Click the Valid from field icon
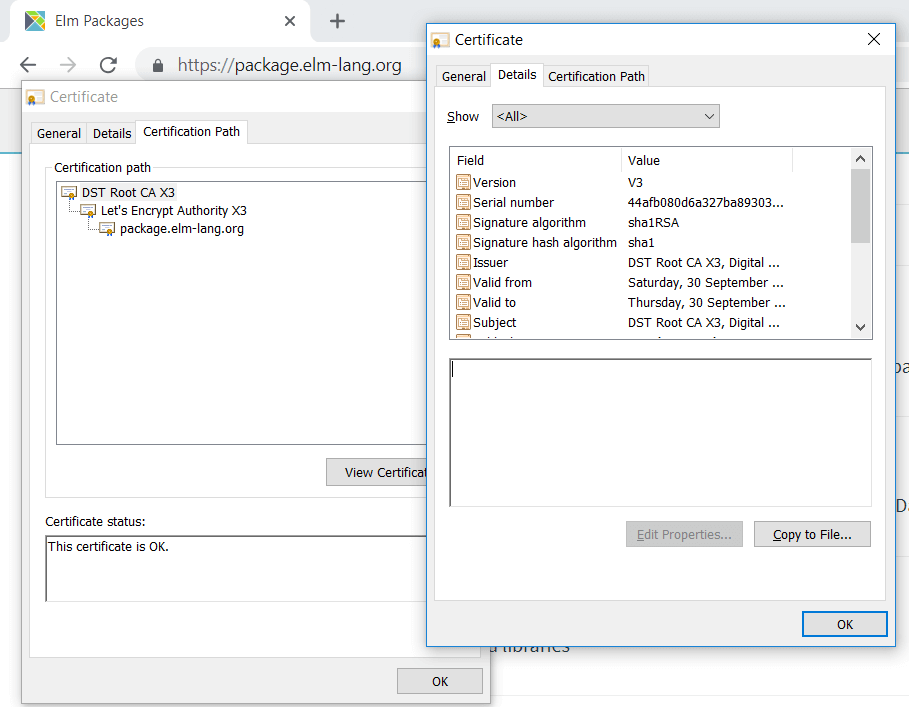The image size is (909, 707). coord(463,282)
